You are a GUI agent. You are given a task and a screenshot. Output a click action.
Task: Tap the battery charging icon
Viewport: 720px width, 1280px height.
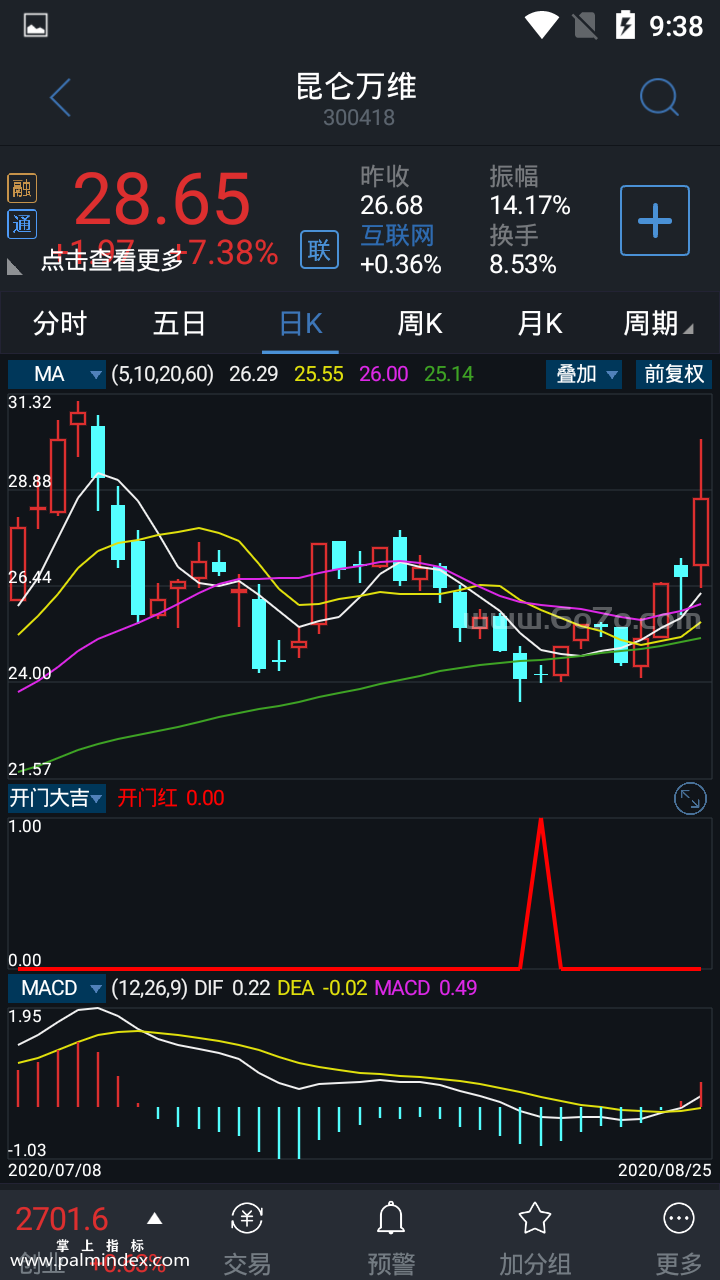point(625,25)
